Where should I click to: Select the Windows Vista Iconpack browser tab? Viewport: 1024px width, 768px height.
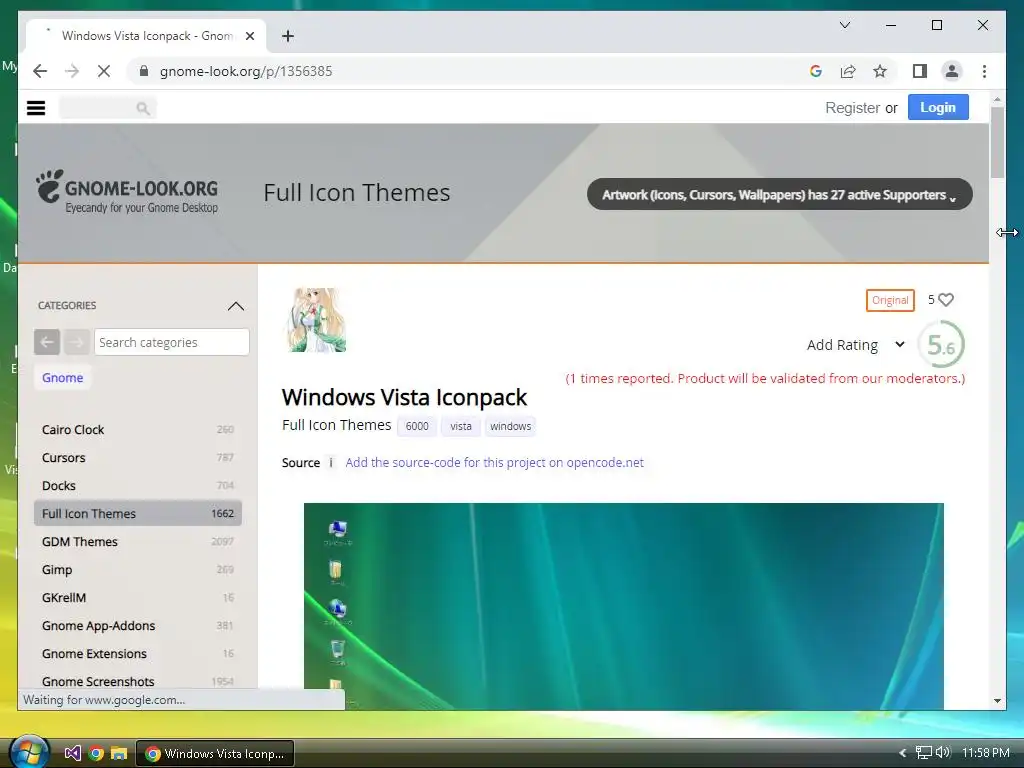[146, 36]
